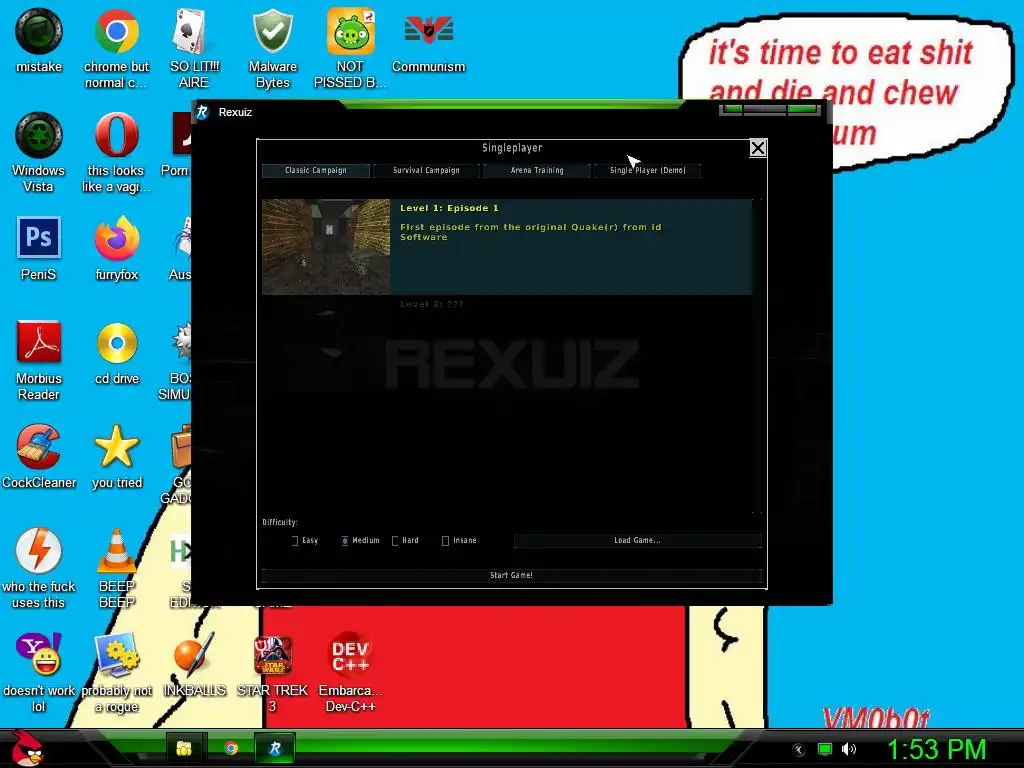Open the volume speaker tray icon

(x=848, y=749)
